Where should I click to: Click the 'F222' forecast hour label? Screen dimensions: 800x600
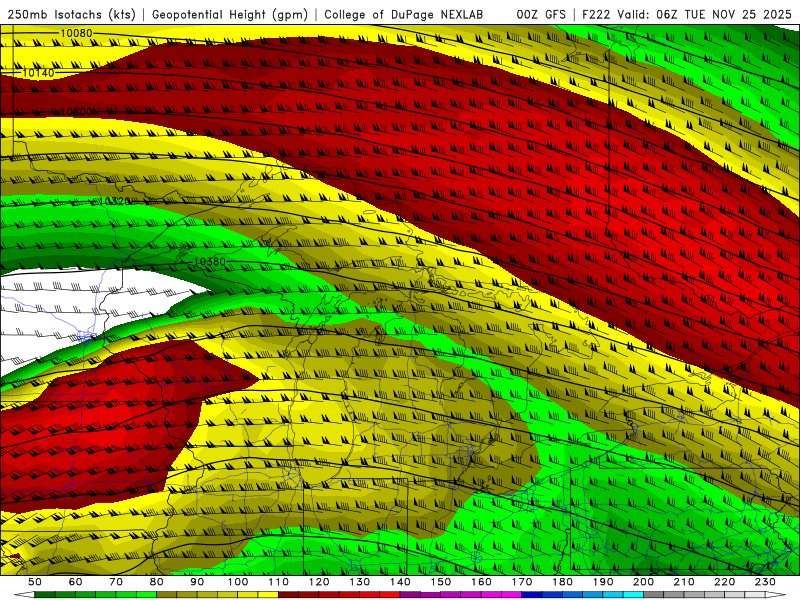tap(596, 14)
